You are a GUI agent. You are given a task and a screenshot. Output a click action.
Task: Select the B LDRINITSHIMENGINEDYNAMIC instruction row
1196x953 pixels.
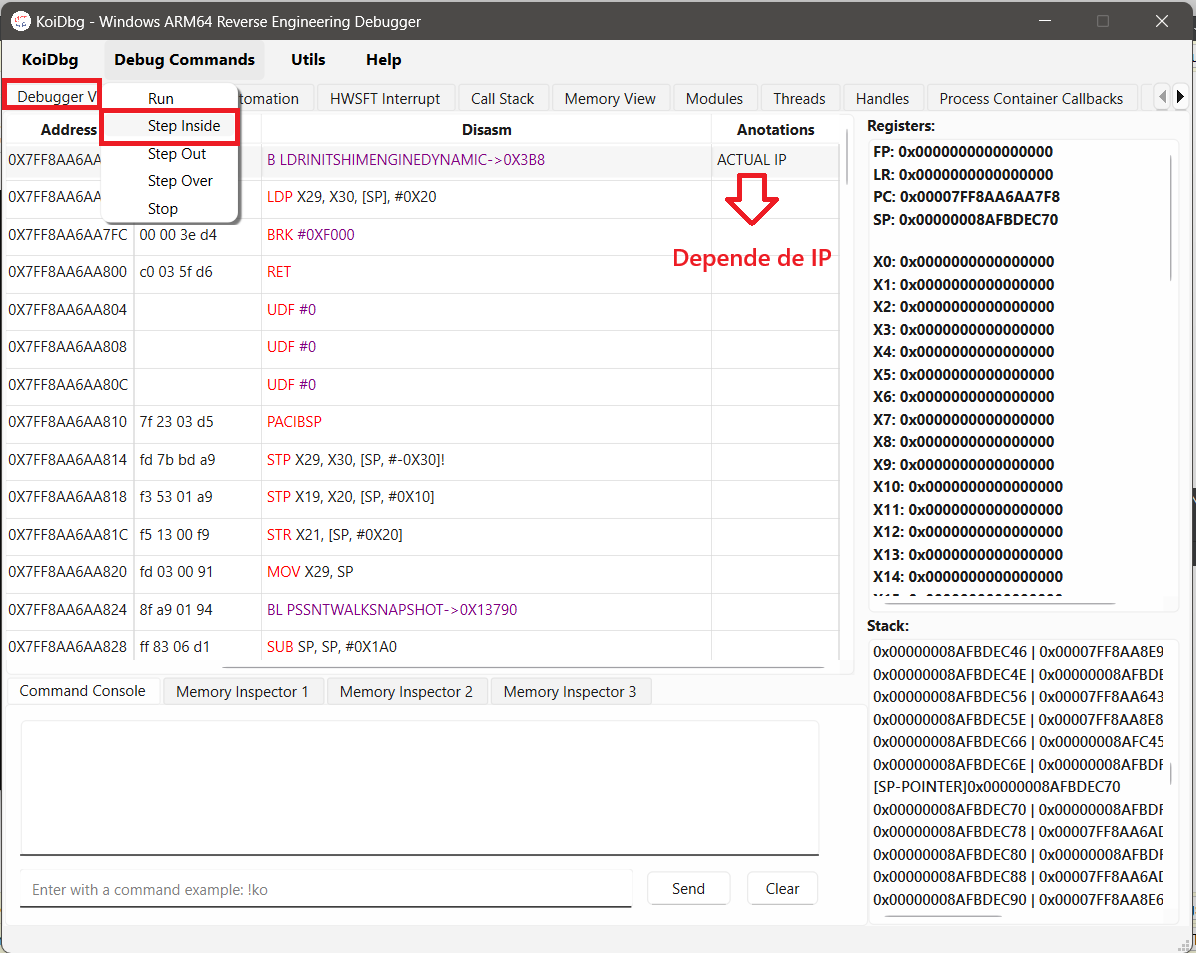[422, 159]
